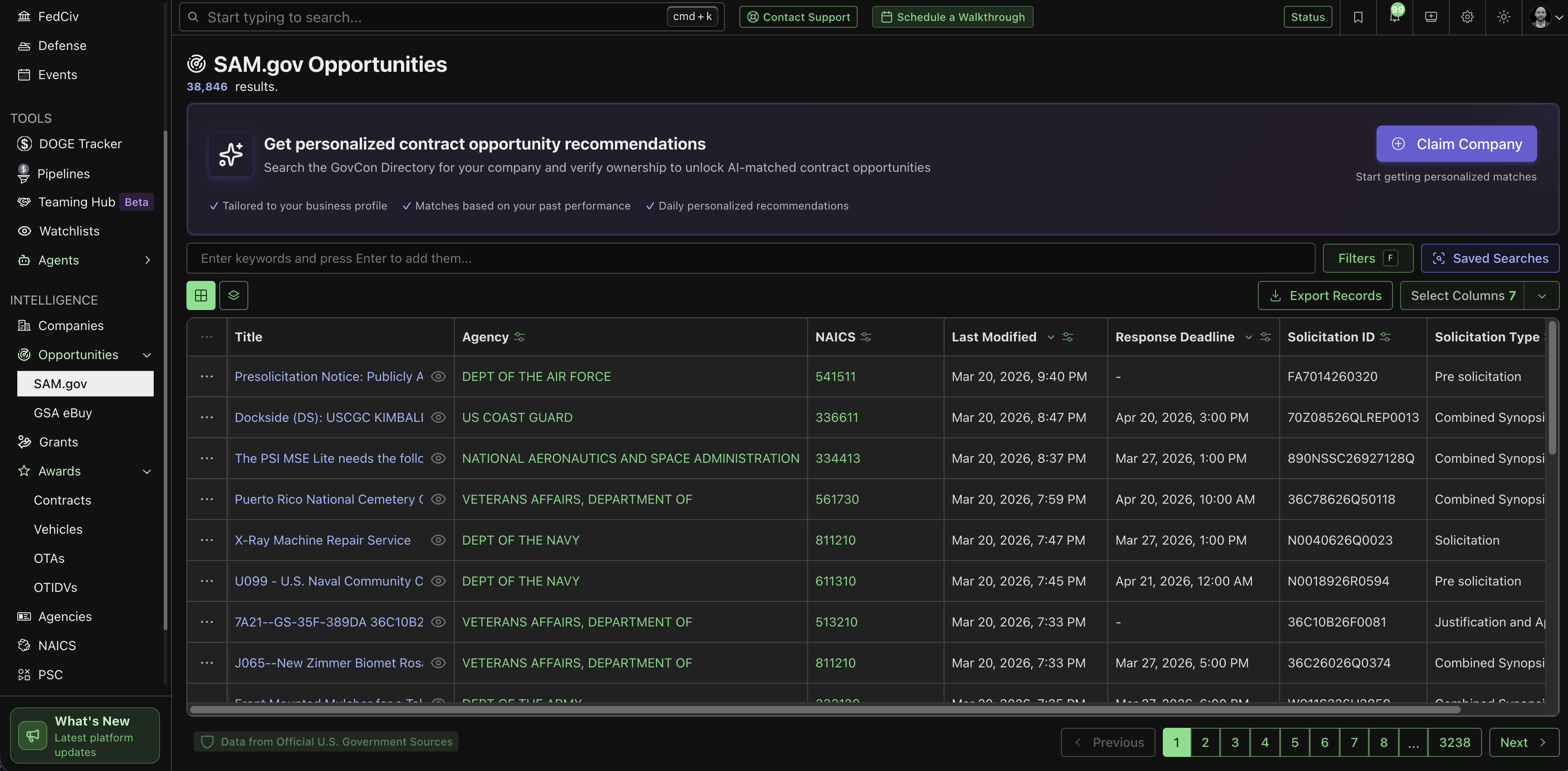The image size is (1568, 771).
Task: Collapse the Opportunities section chevron
Action: [147, 355]
